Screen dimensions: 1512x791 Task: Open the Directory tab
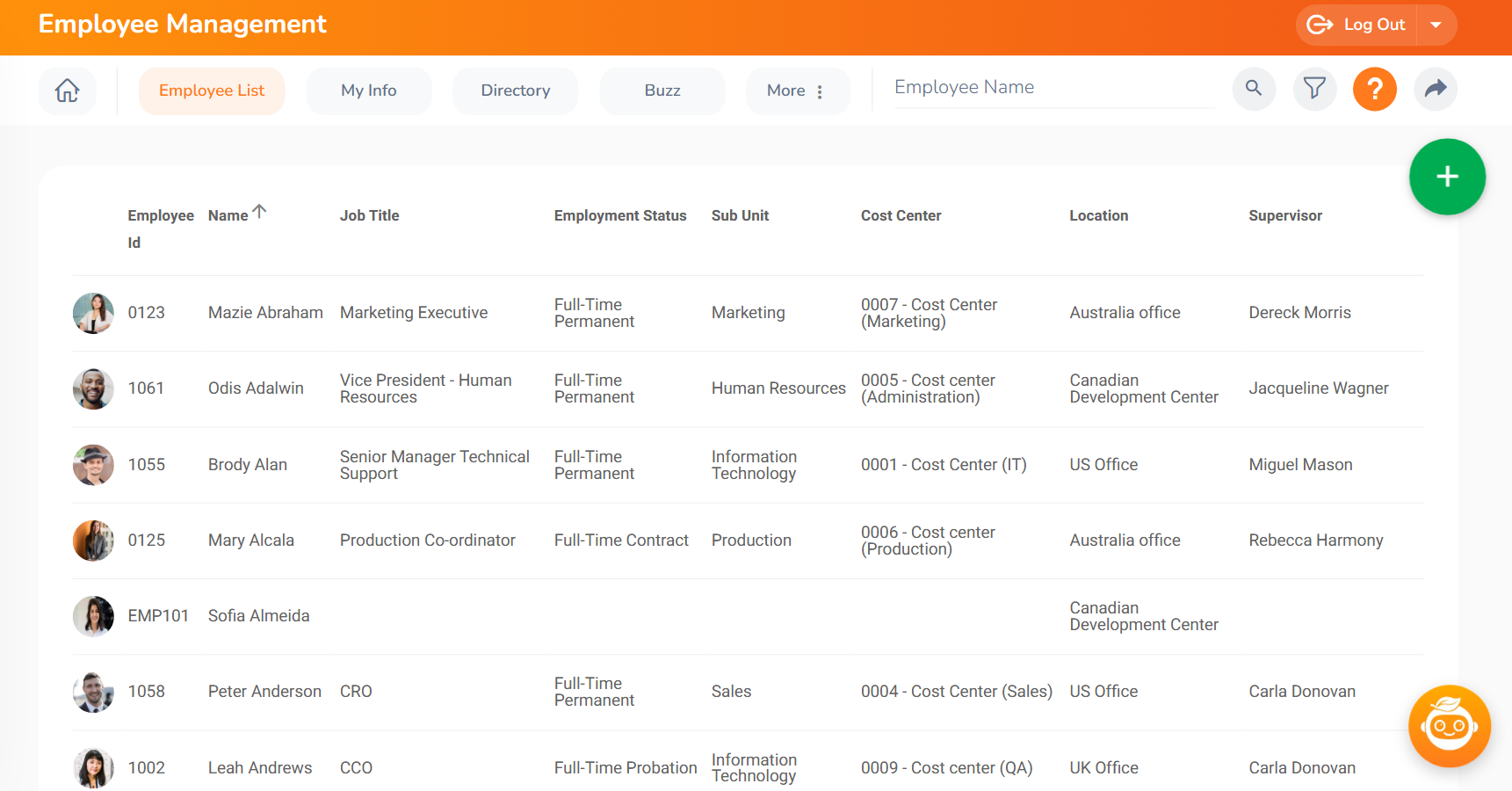point(516,91)
